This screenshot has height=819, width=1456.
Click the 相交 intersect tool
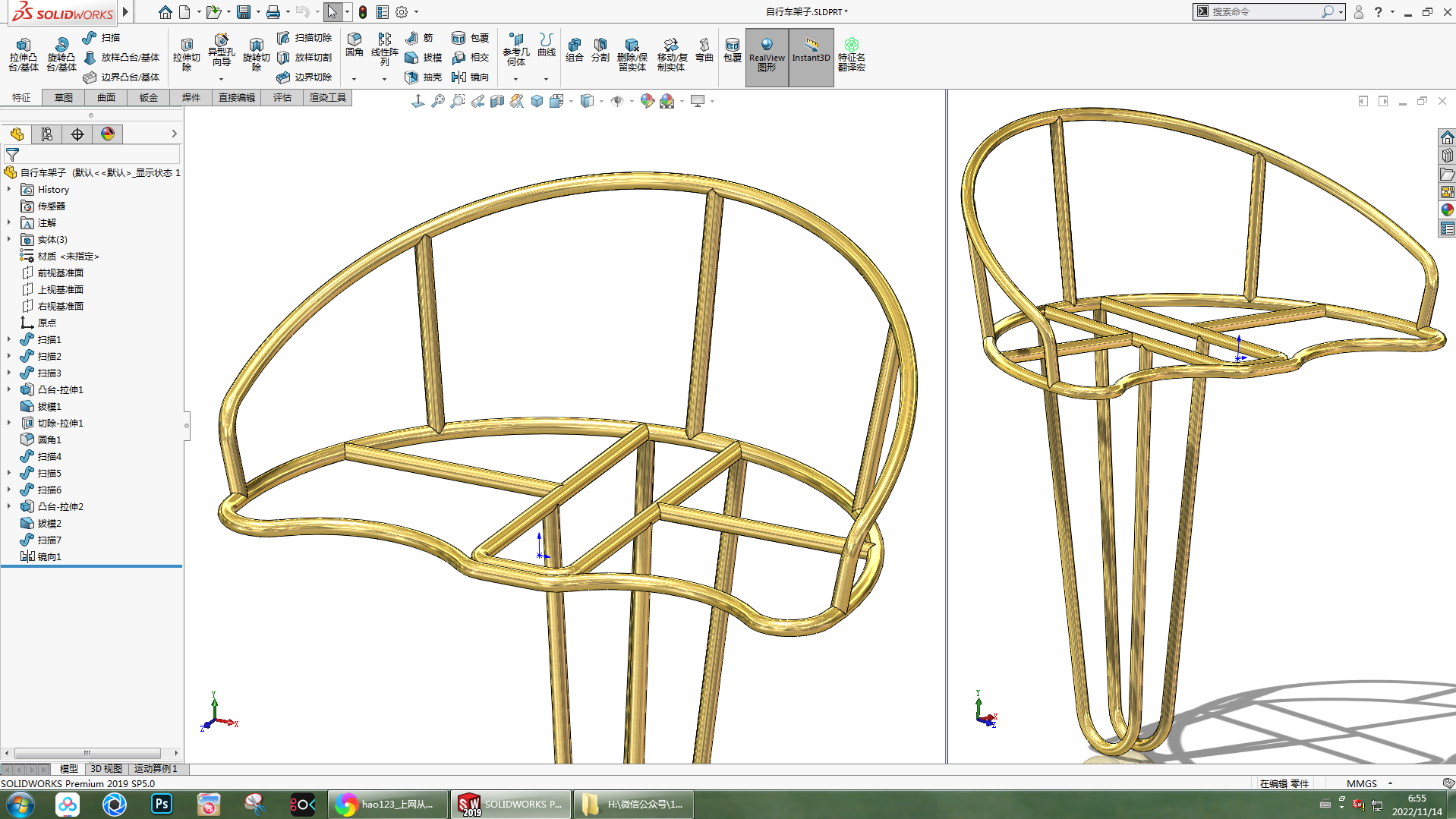[471, 57]
